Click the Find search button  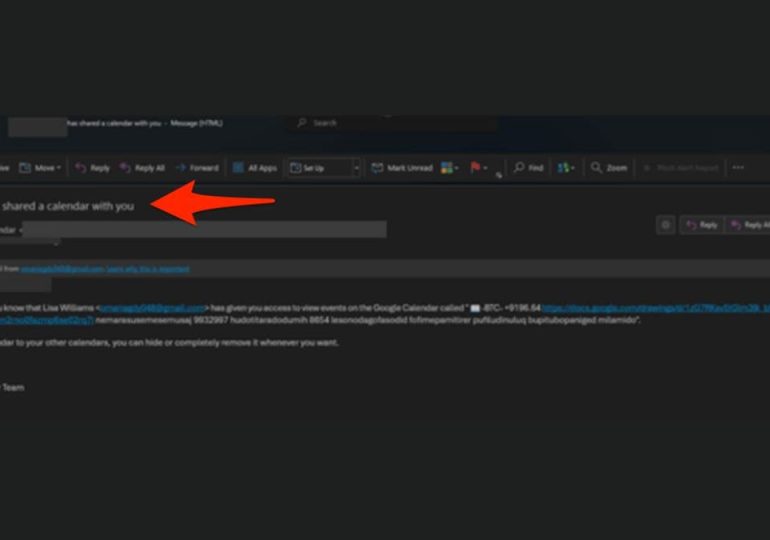(x=528, y=168)
